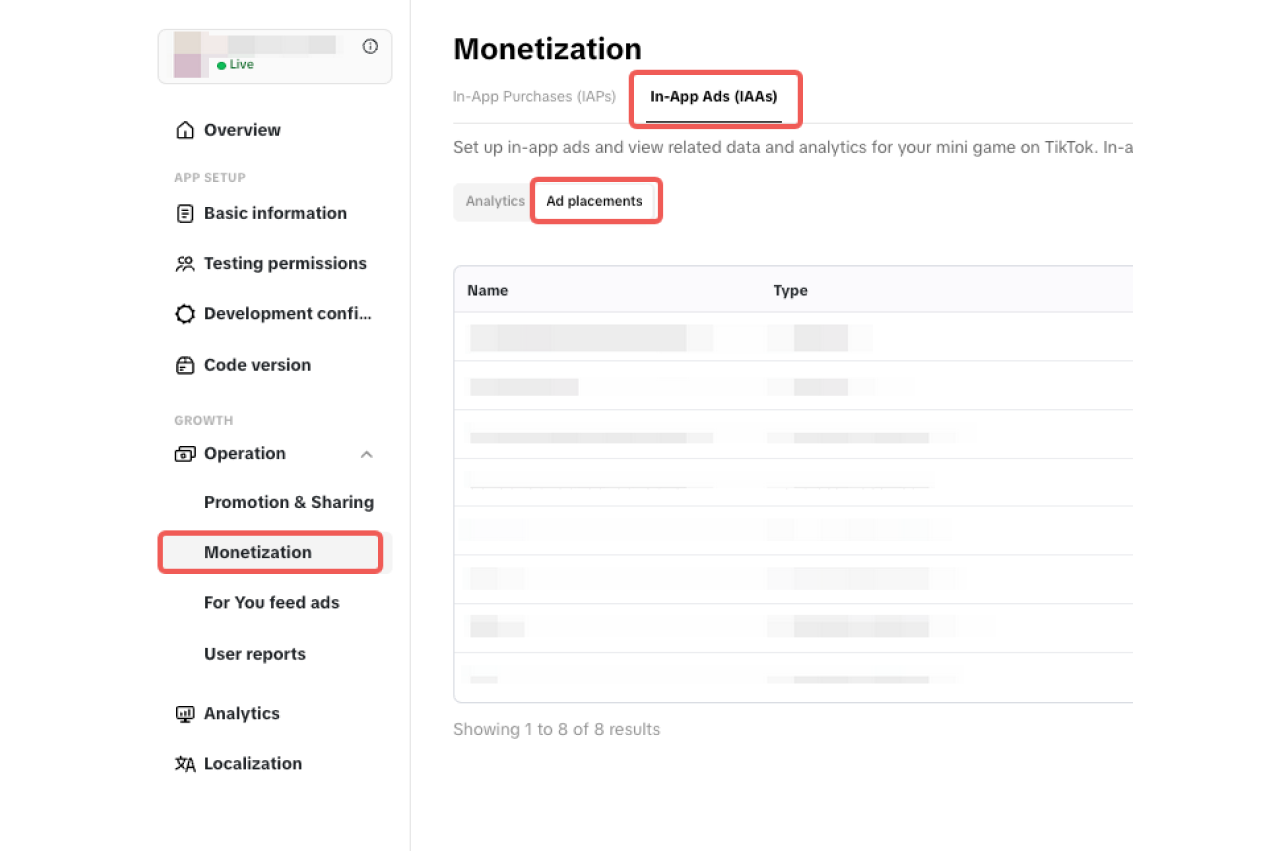The image size is (1280, 851).
Task: Click the app thumbnail in sidebar header
Action: tap(190, 55)
